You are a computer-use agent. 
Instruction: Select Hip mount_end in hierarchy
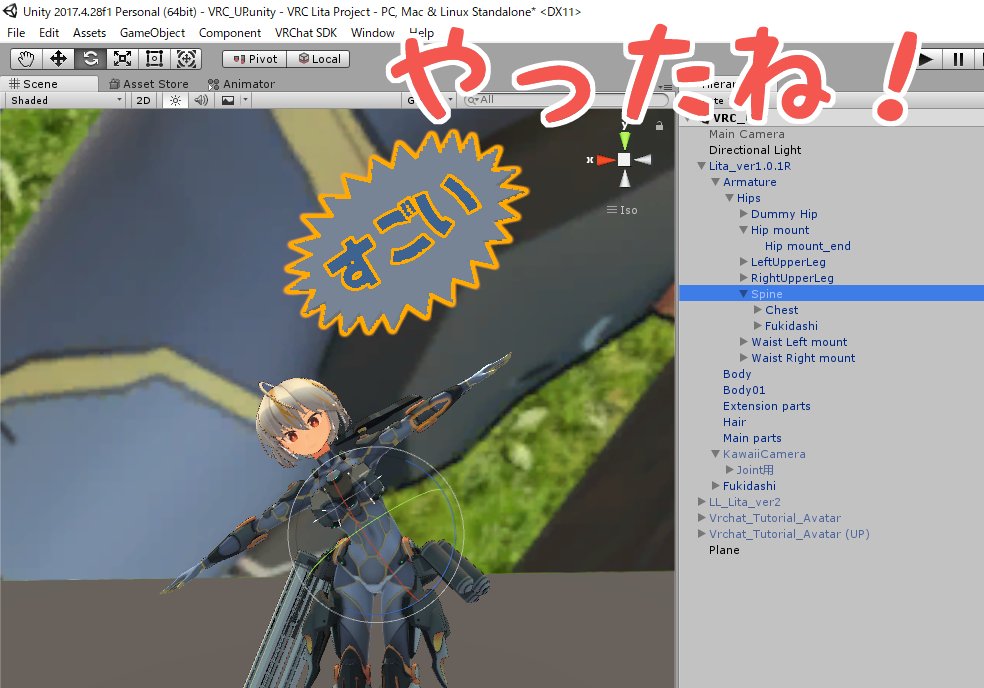tap(808, 246)
